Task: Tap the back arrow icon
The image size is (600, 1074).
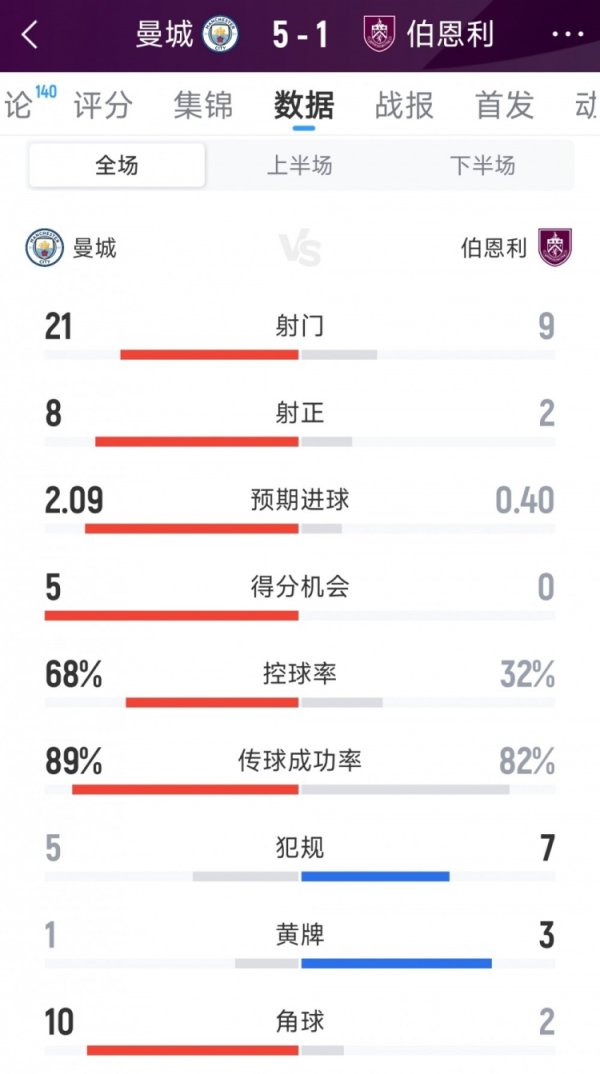Action: coord(30,35)
